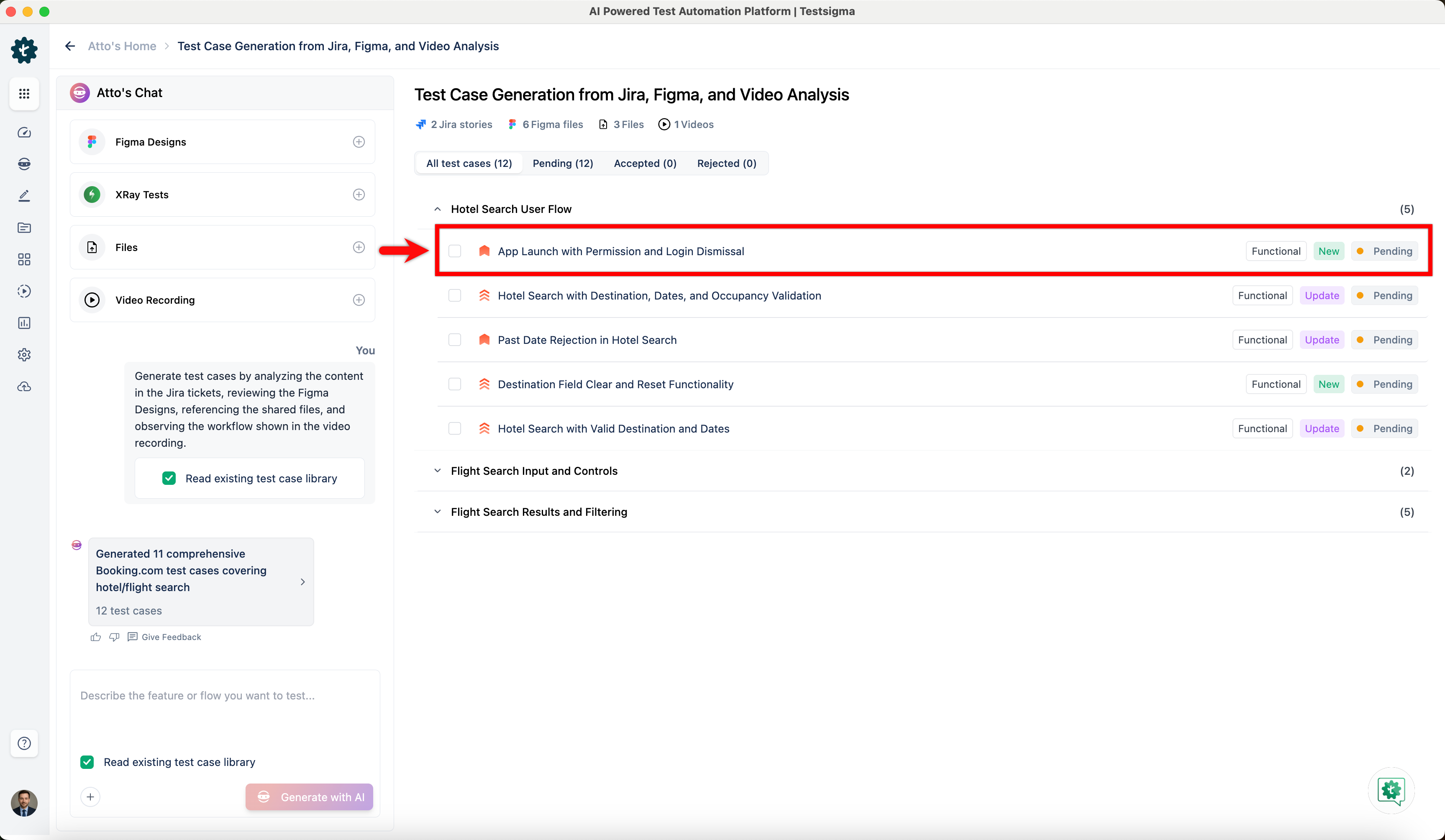
Task: Add Video Recording with plus icon
Action: coord(359,300)
